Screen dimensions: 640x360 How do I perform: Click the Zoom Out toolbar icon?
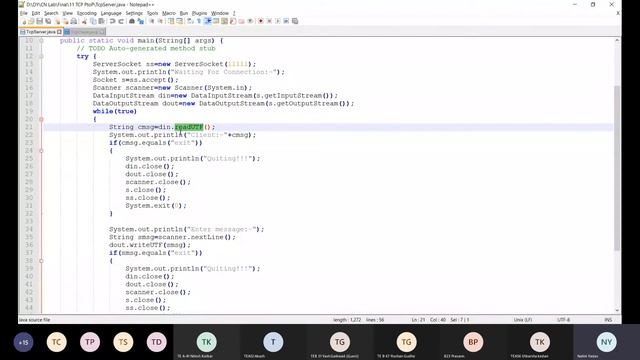click(160, 21)
